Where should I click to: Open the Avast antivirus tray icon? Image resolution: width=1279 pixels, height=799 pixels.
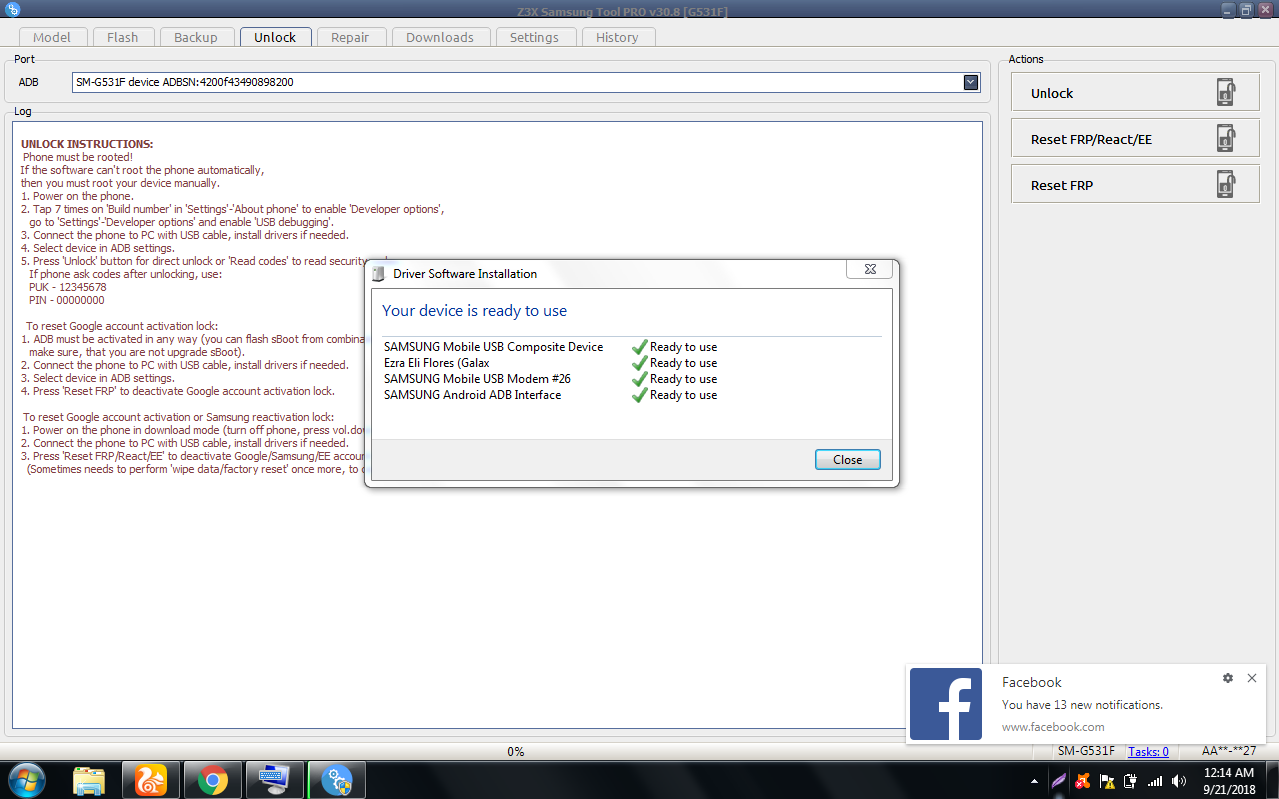click(x=1083, y=781)
